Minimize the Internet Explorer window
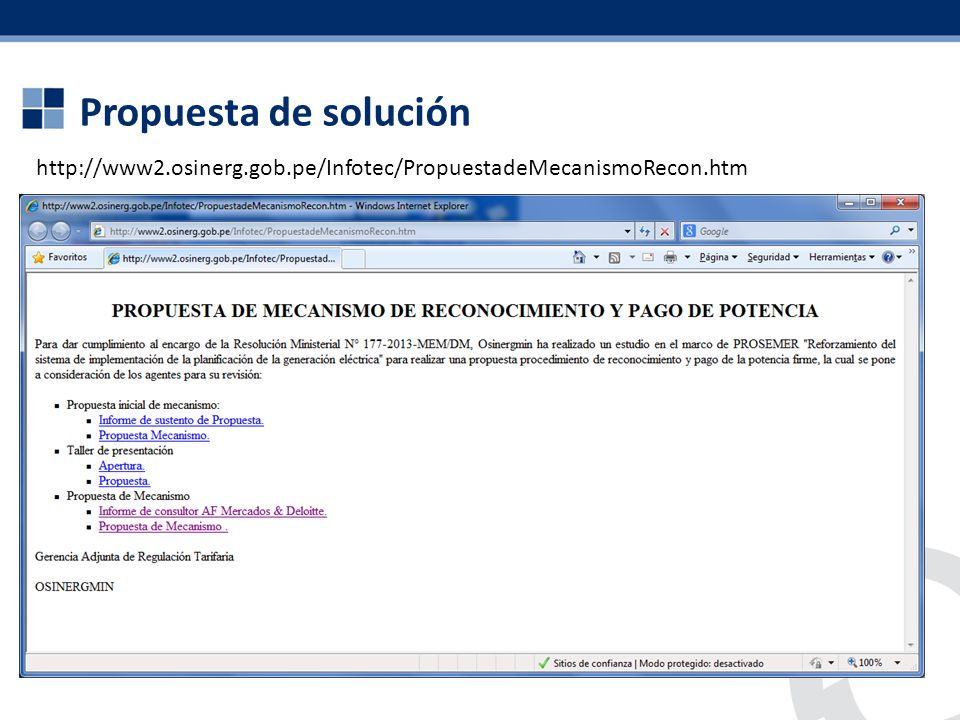 point(849,202)
